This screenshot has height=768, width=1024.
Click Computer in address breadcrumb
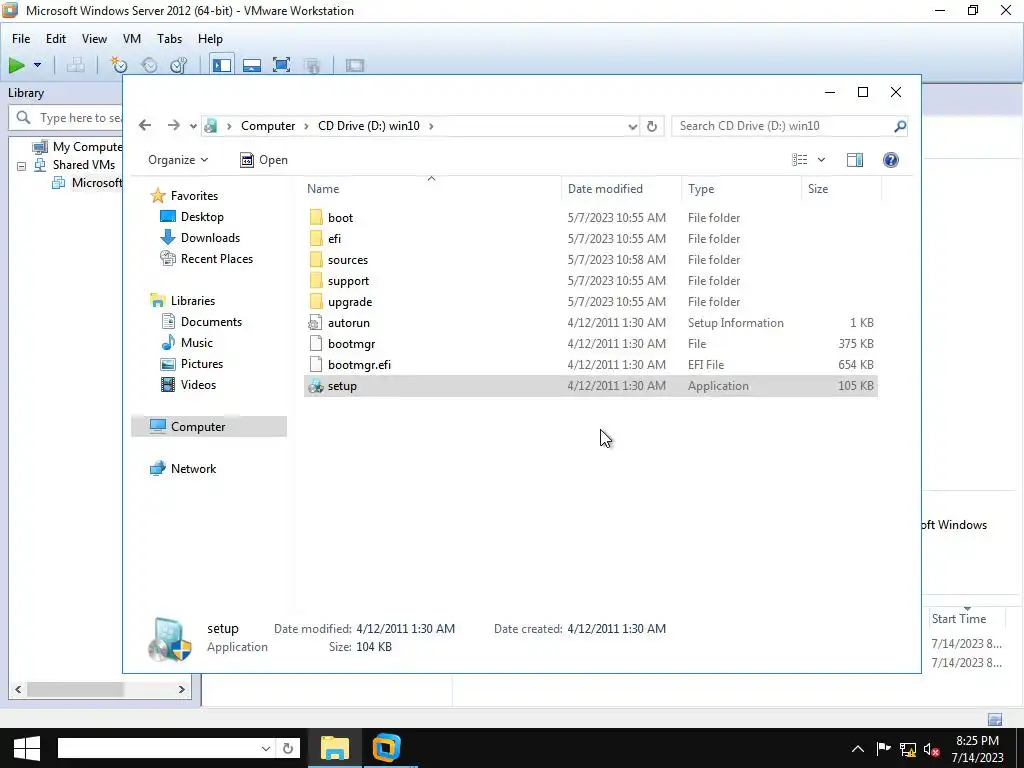click(x=268, y=125)
